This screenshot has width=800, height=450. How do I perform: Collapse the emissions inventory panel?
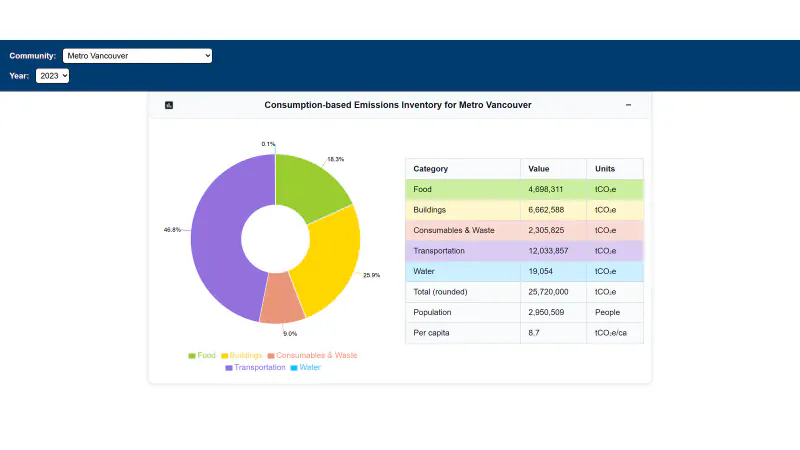click(x=628, y=105)
